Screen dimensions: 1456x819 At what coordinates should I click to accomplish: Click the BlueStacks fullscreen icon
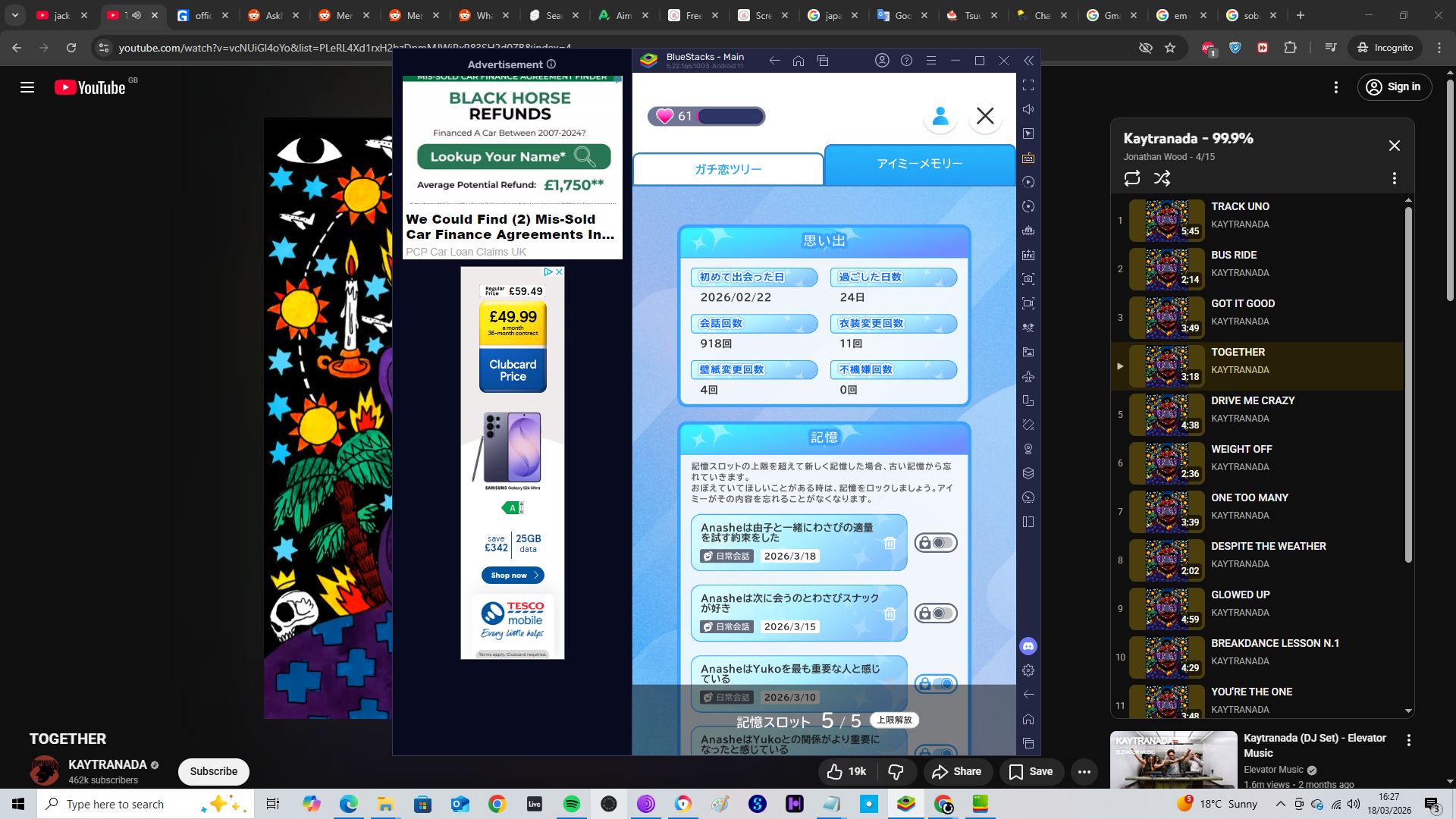pos(1028,85)
